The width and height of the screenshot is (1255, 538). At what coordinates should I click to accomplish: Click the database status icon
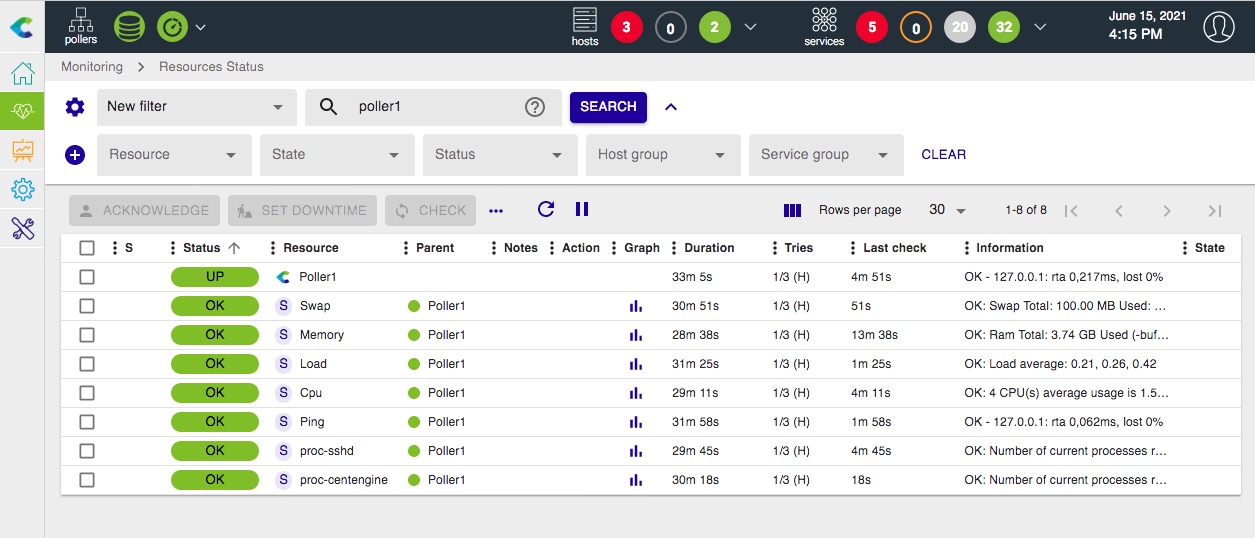click(x=129, y=26)
